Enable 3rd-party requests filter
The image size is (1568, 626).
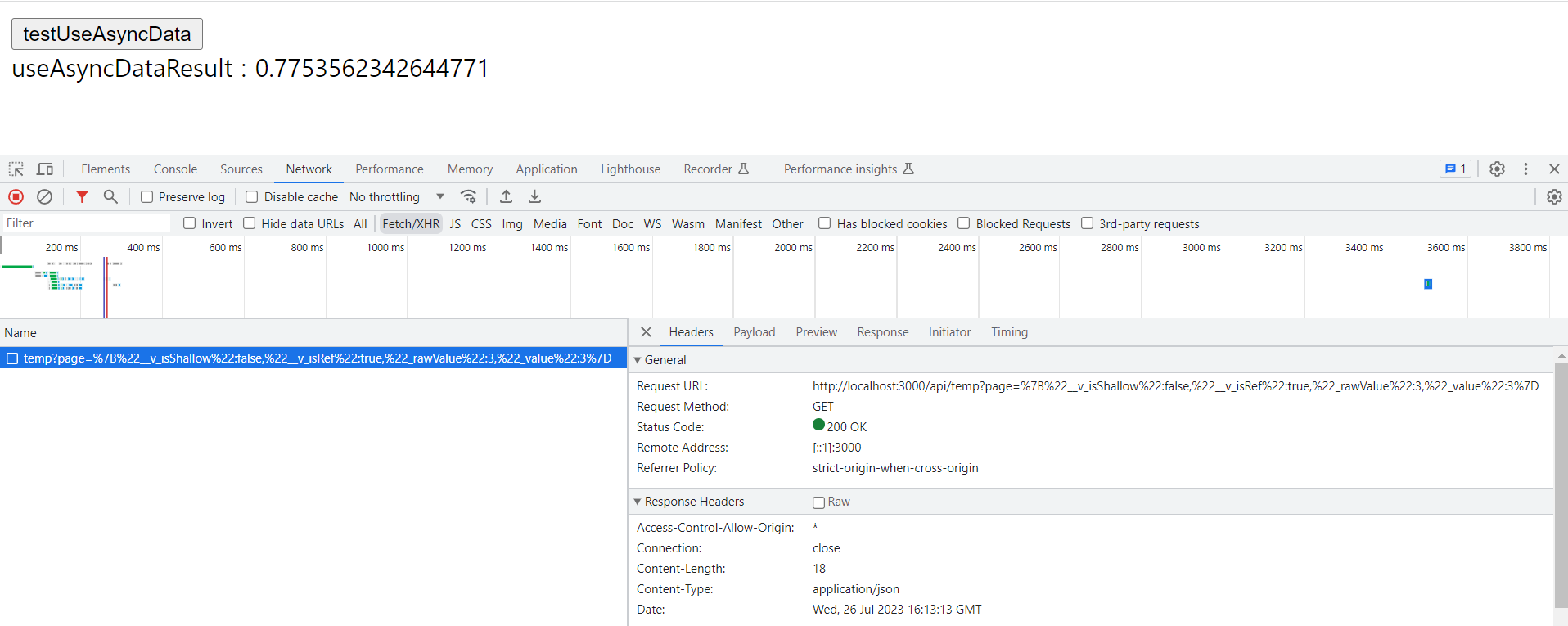pos(1088,223)
